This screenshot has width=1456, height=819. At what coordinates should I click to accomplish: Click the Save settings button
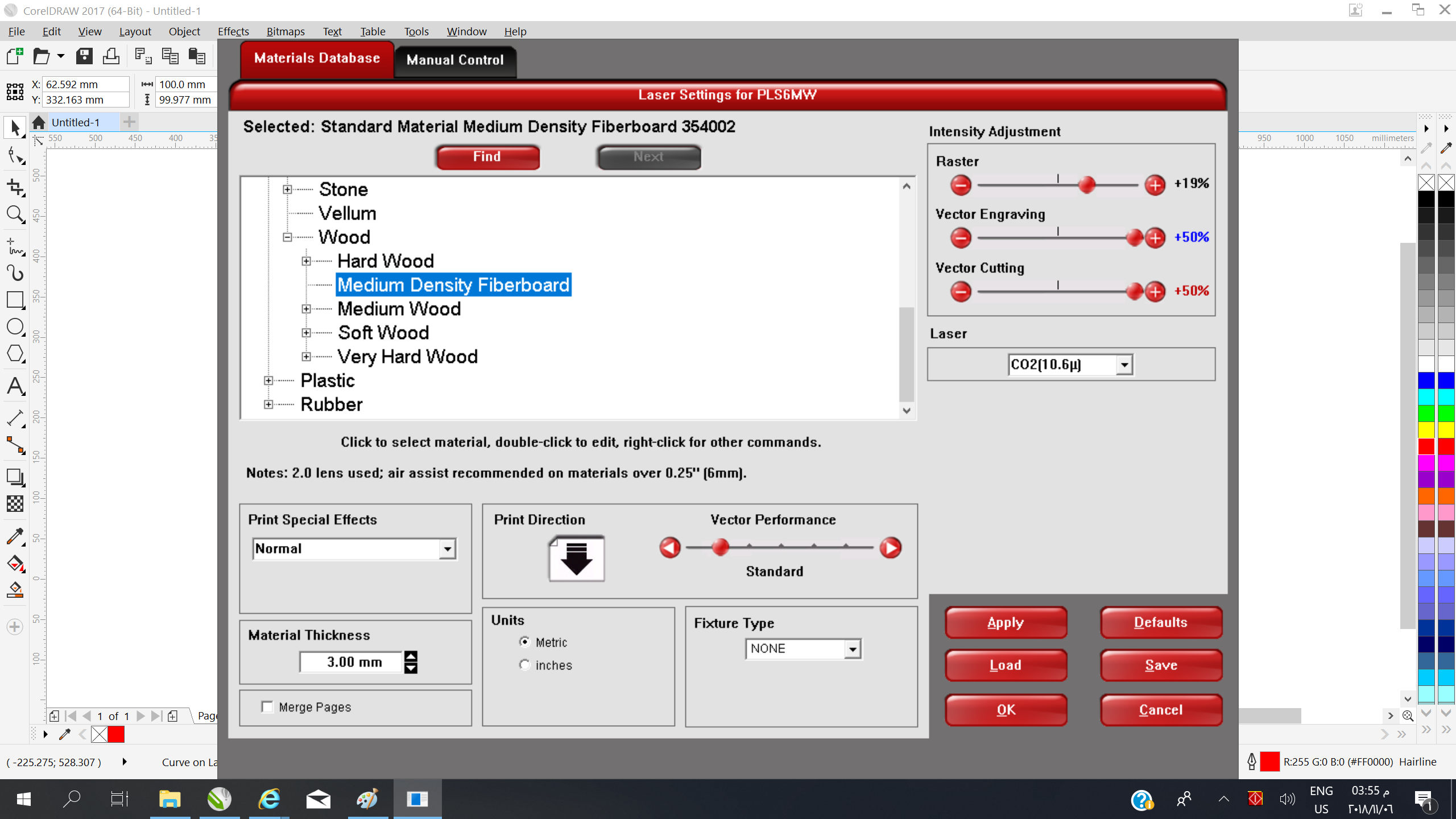coord(1161,665)
